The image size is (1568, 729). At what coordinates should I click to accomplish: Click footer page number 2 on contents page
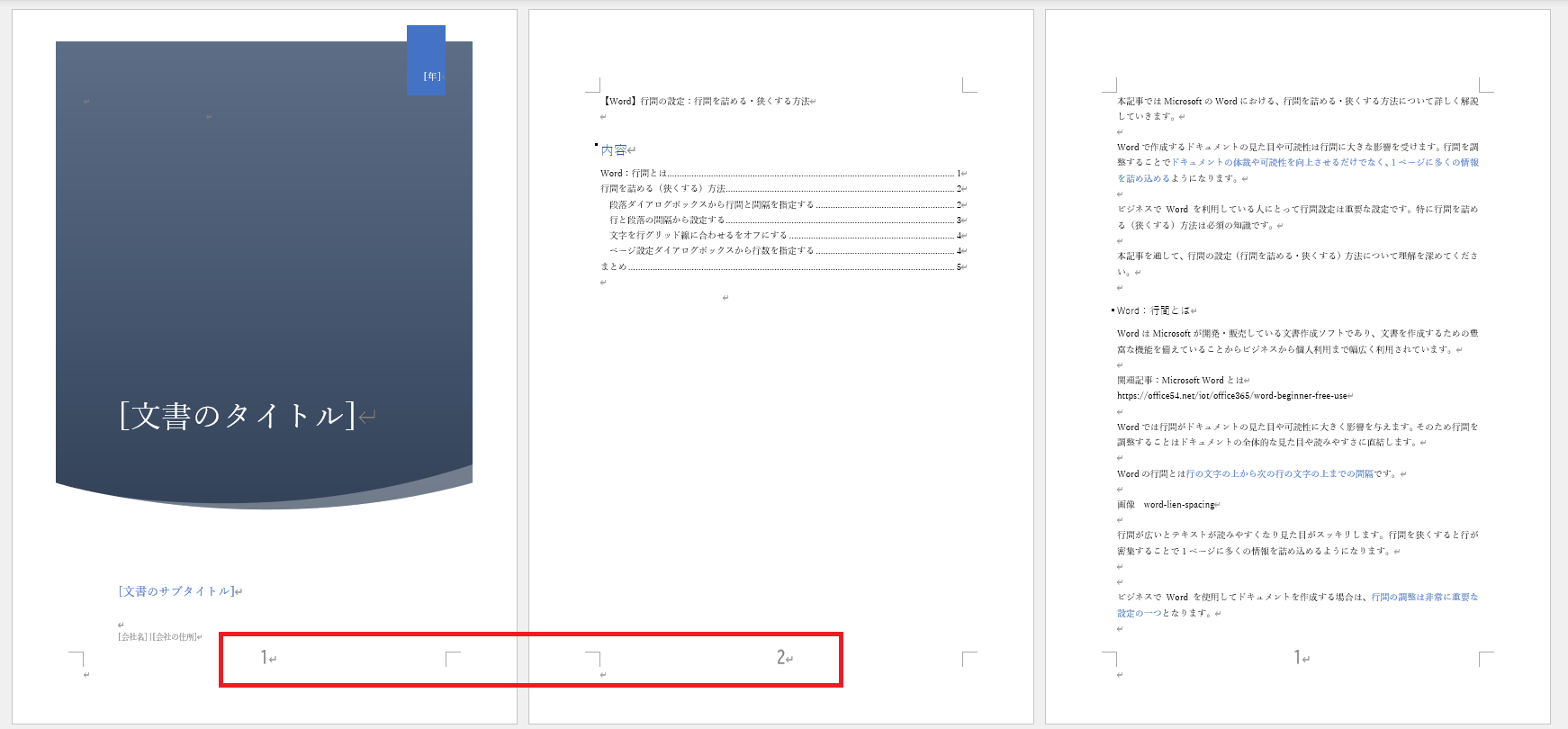pos(781,658)
